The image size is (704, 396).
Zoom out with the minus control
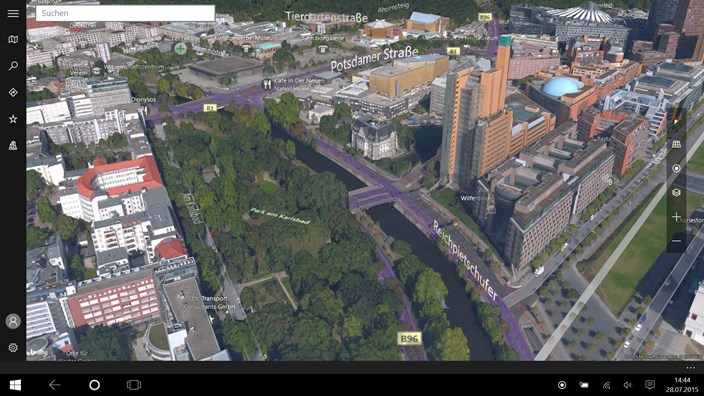click(x=676, y=241)
